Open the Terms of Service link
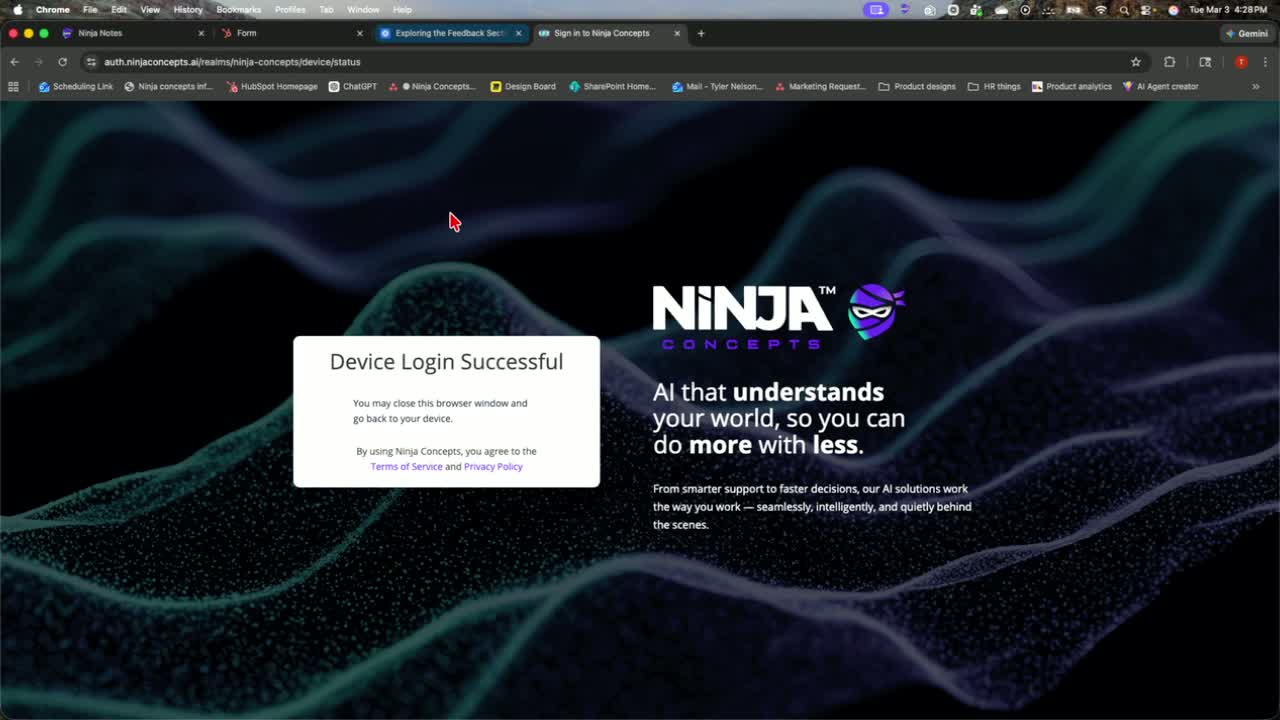 click(406, 467)
